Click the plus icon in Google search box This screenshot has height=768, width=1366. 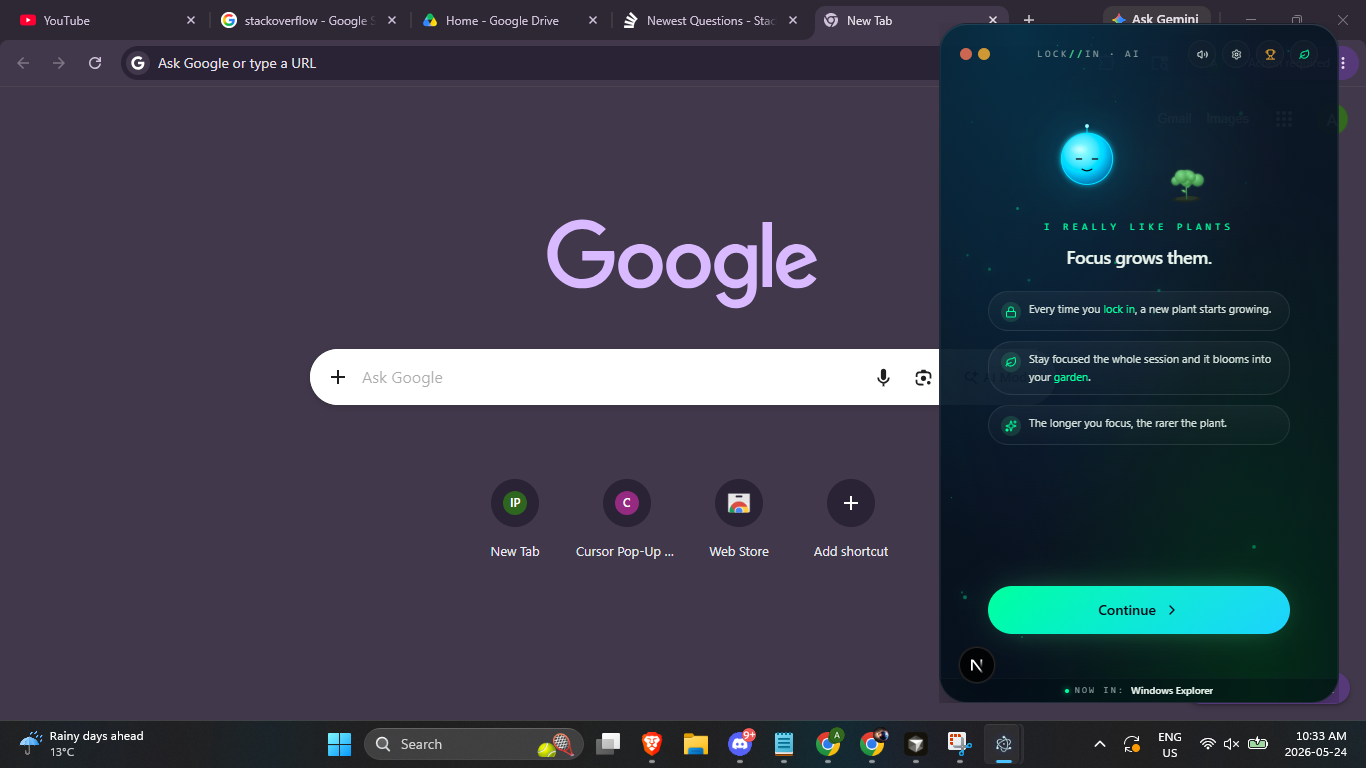pyautogui.click(x=338, y=377)
